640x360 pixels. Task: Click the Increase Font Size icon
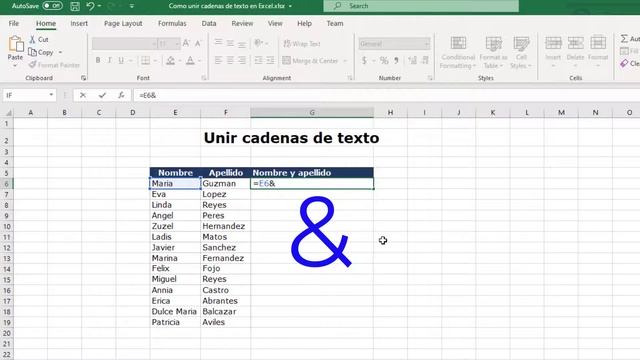tap(186, 43)
